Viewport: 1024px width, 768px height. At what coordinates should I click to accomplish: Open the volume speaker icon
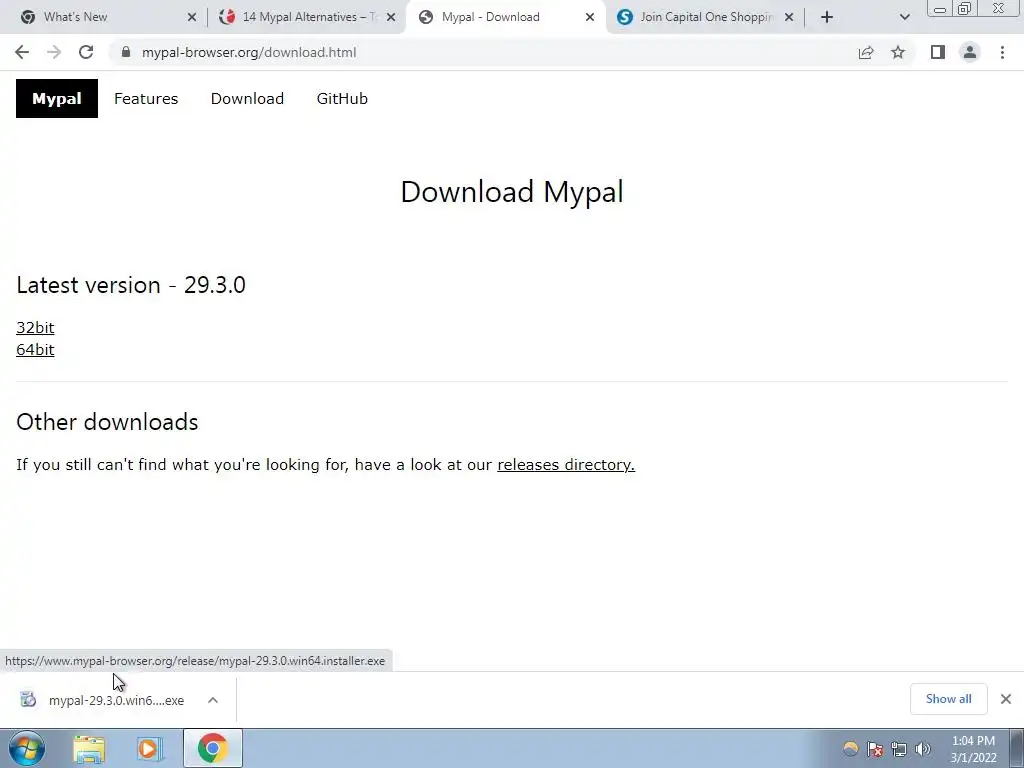click(923, 749)
